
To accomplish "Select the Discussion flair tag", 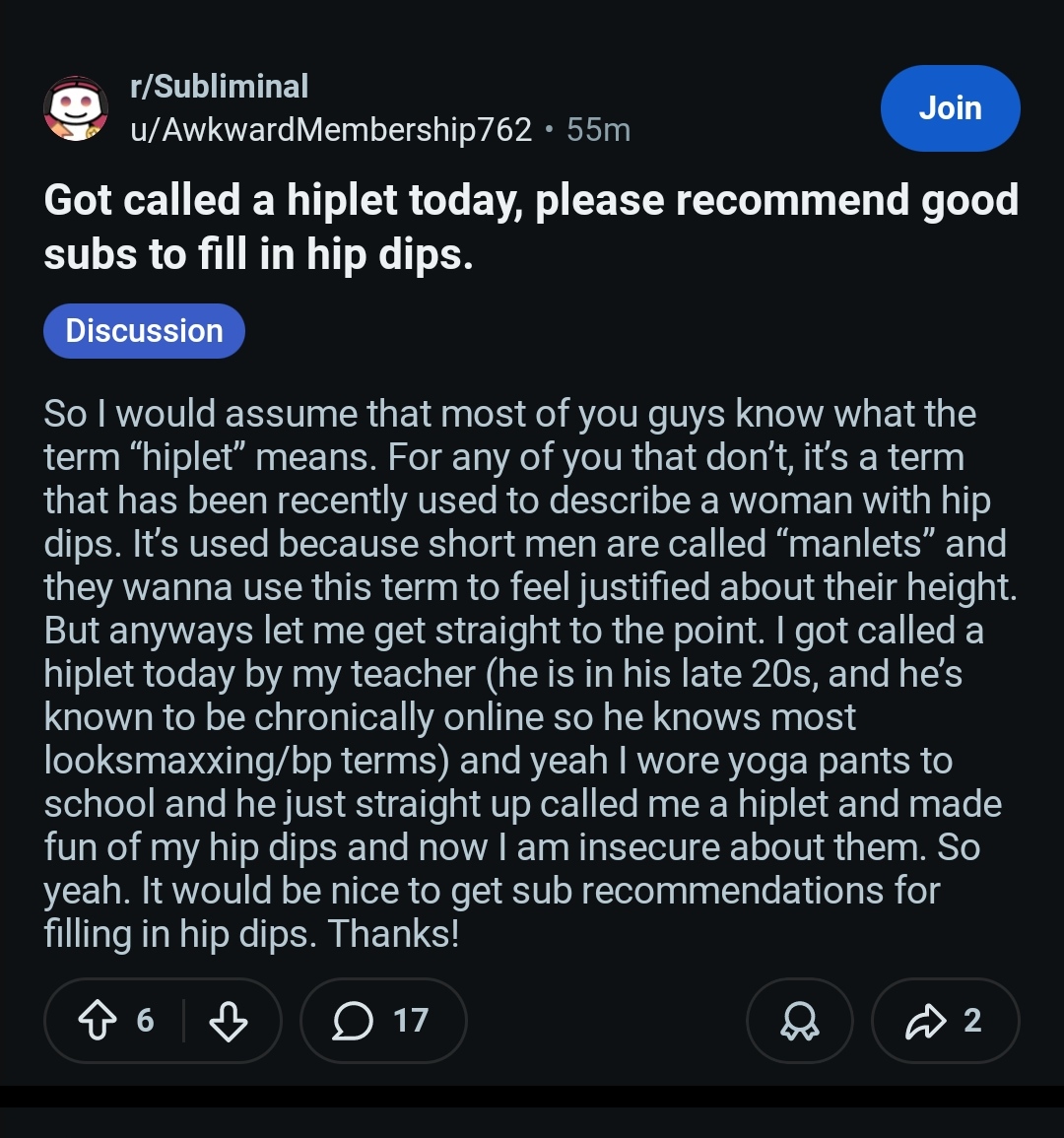I will (145, 331).
